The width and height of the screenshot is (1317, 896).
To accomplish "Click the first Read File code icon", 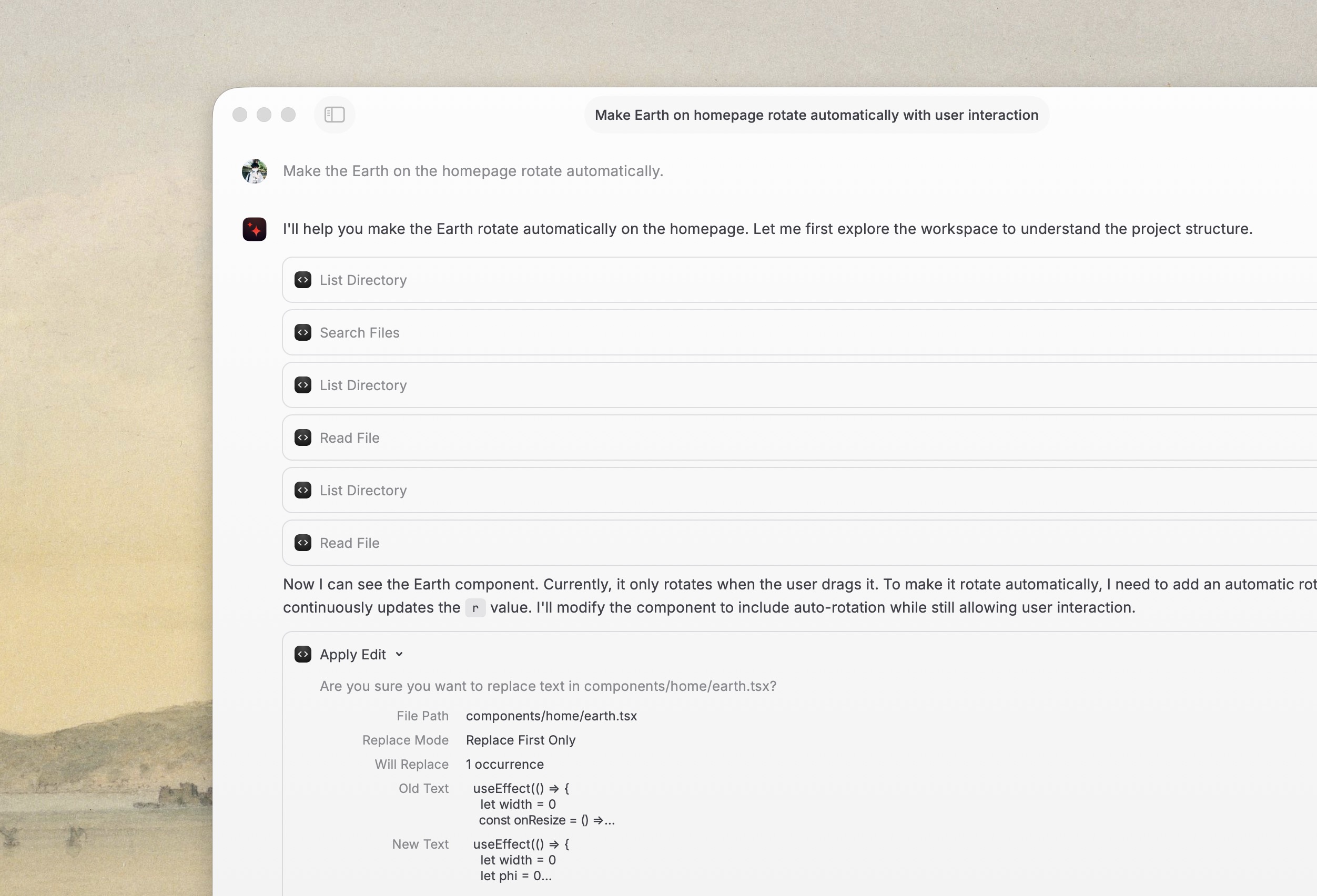I will [x=303, y=438].
